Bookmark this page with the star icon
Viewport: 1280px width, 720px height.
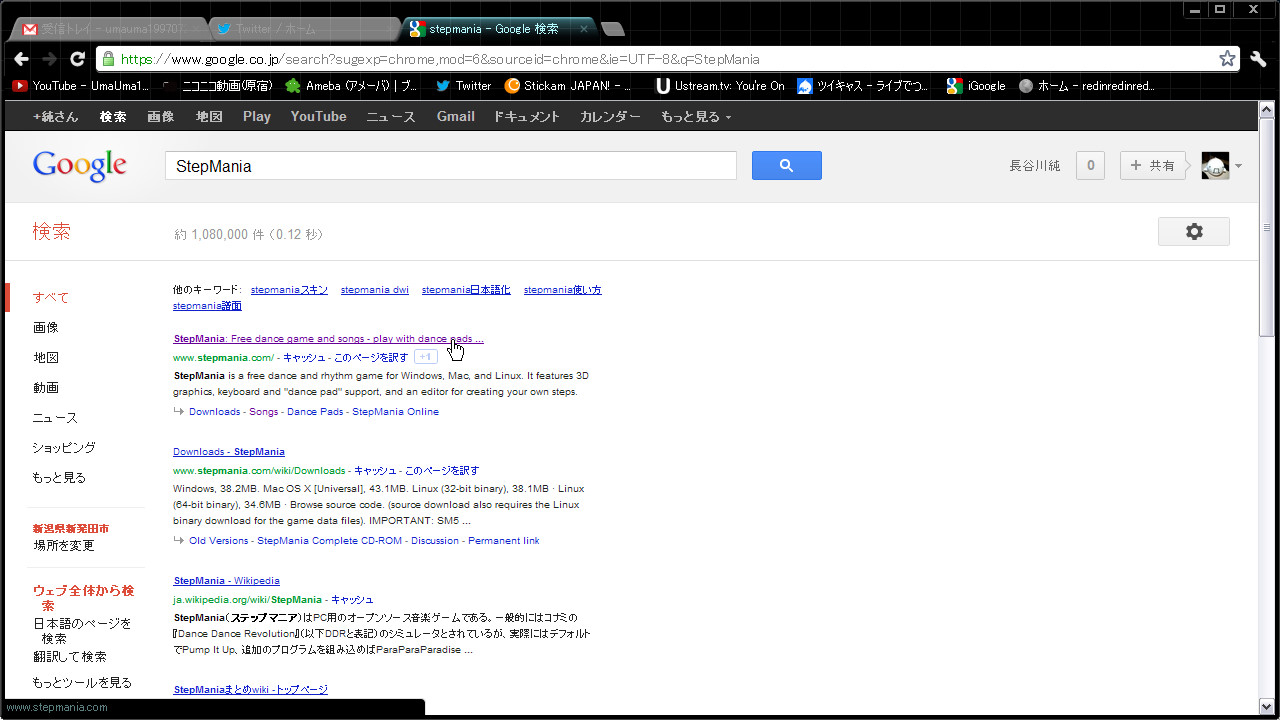[x=1227, y=59]
